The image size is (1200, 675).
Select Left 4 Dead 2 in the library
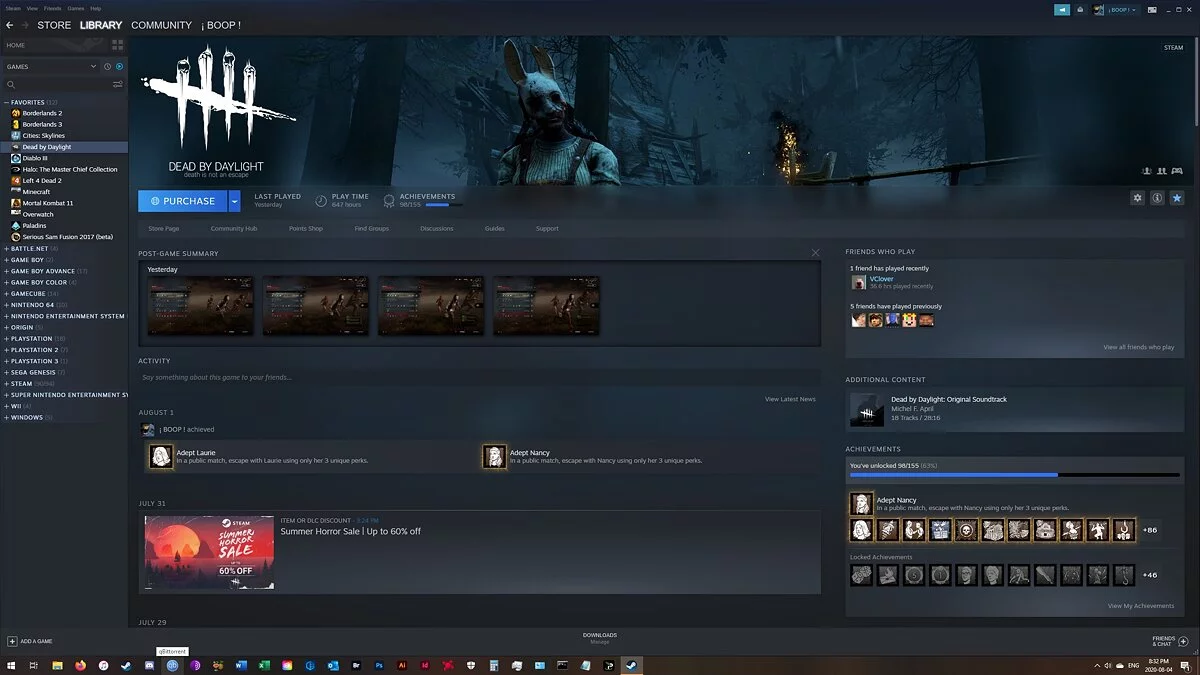pyautogui.click(x=42, y=180)
